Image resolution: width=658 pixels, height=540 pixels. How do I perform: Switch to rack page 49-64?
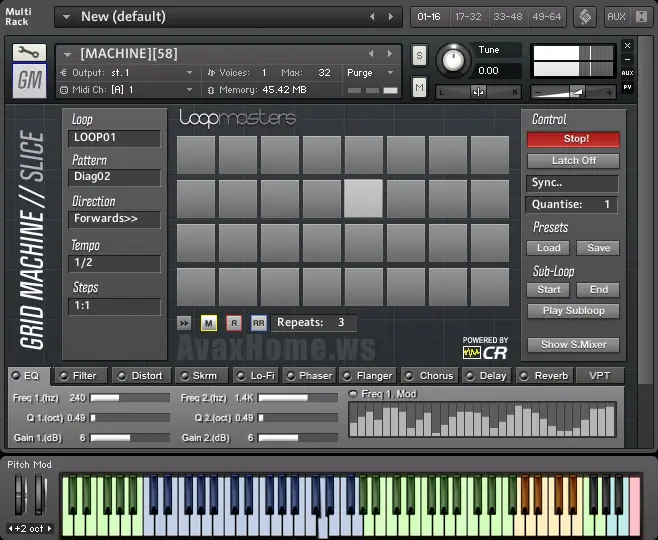(547, 17)
